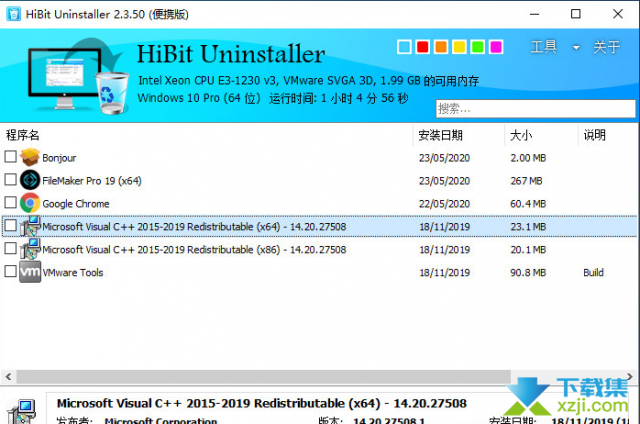Image resolution: width=640 pixels, height=424 pixels.
Task: Click the 20.1 MB size value
Action: (528, 249)
